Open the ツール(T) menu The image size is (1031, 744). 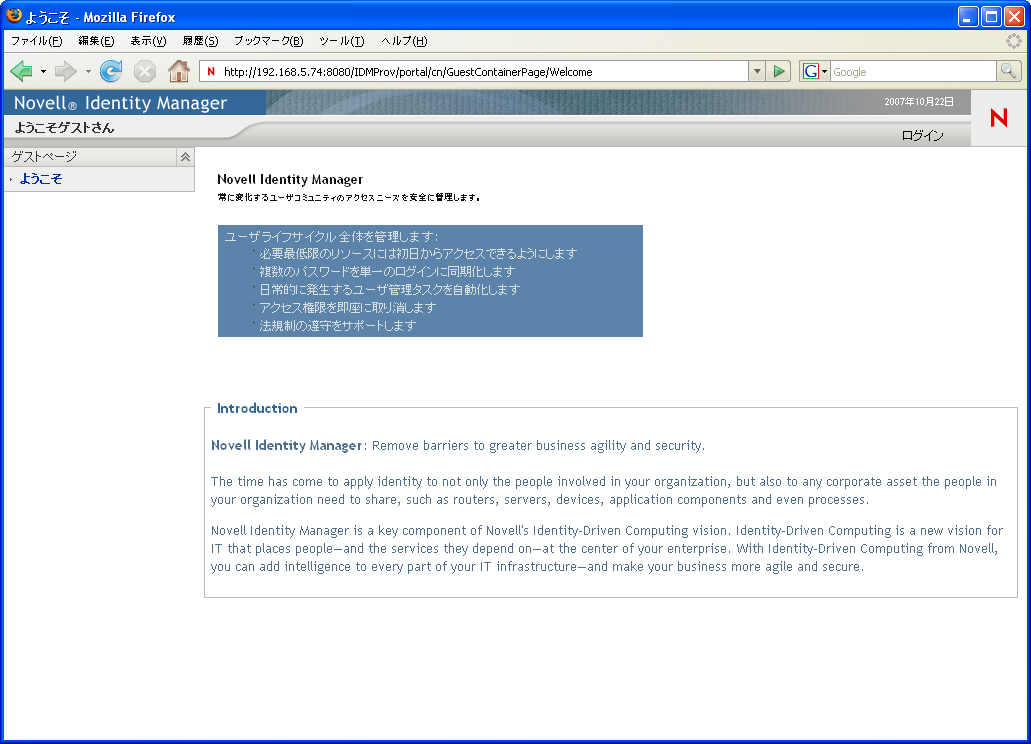tap(341, 41)
